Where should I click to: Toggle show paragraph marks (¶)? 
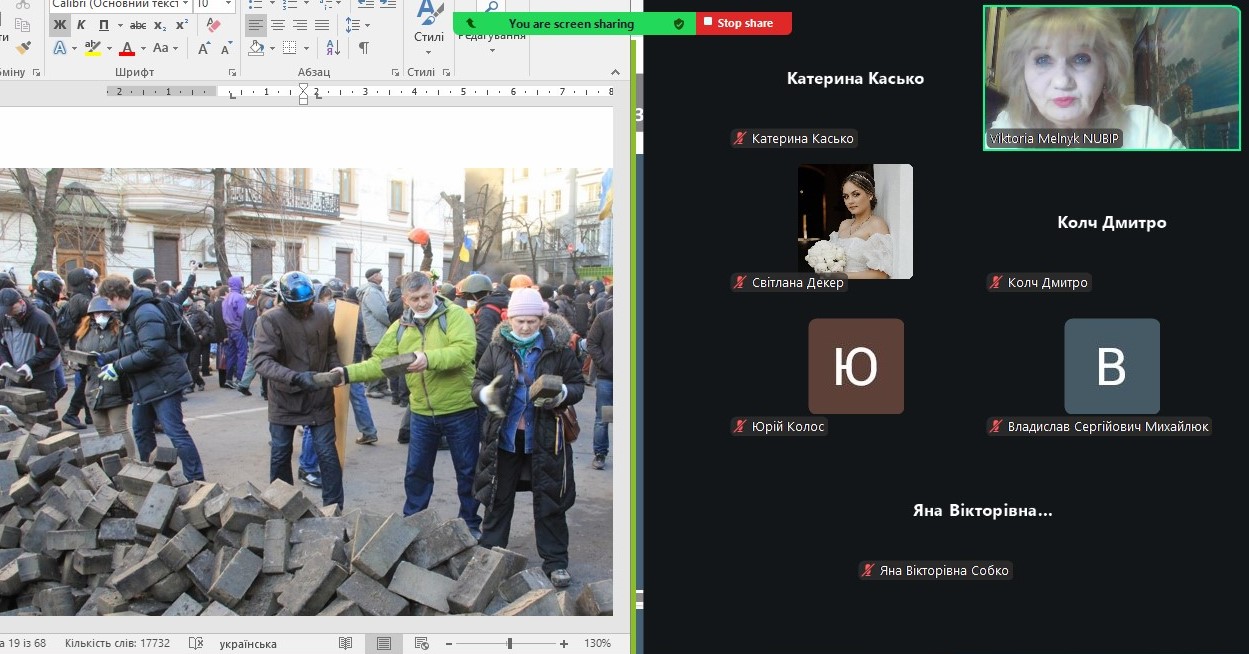pos(363,48)
